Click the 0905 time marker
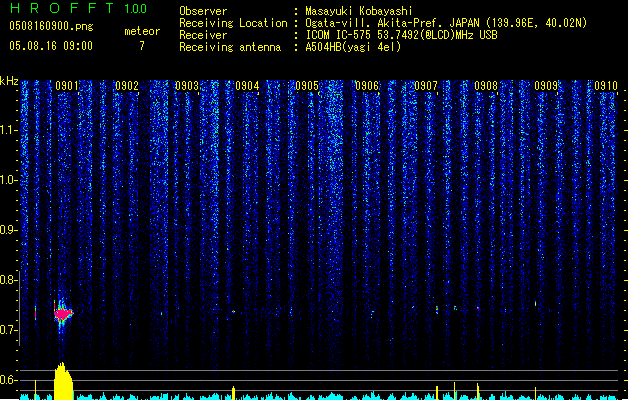 point(307,86)
